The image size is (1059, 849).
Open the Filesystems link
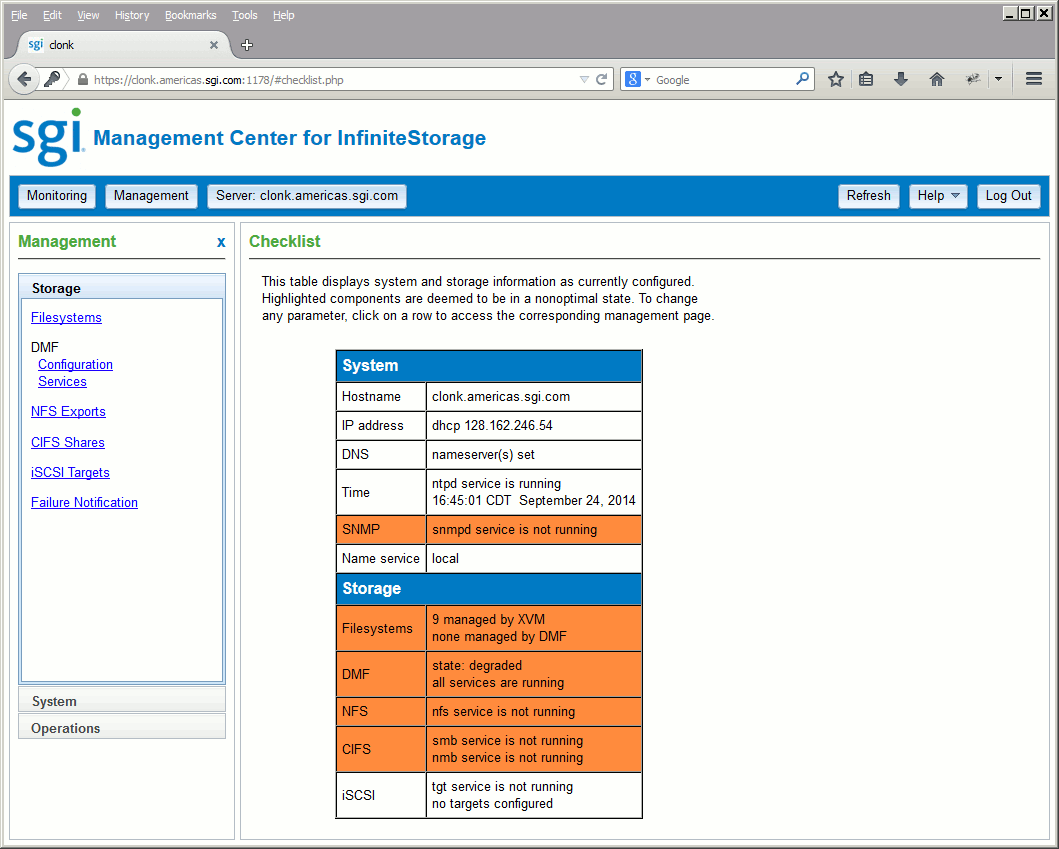pos(66,317)
